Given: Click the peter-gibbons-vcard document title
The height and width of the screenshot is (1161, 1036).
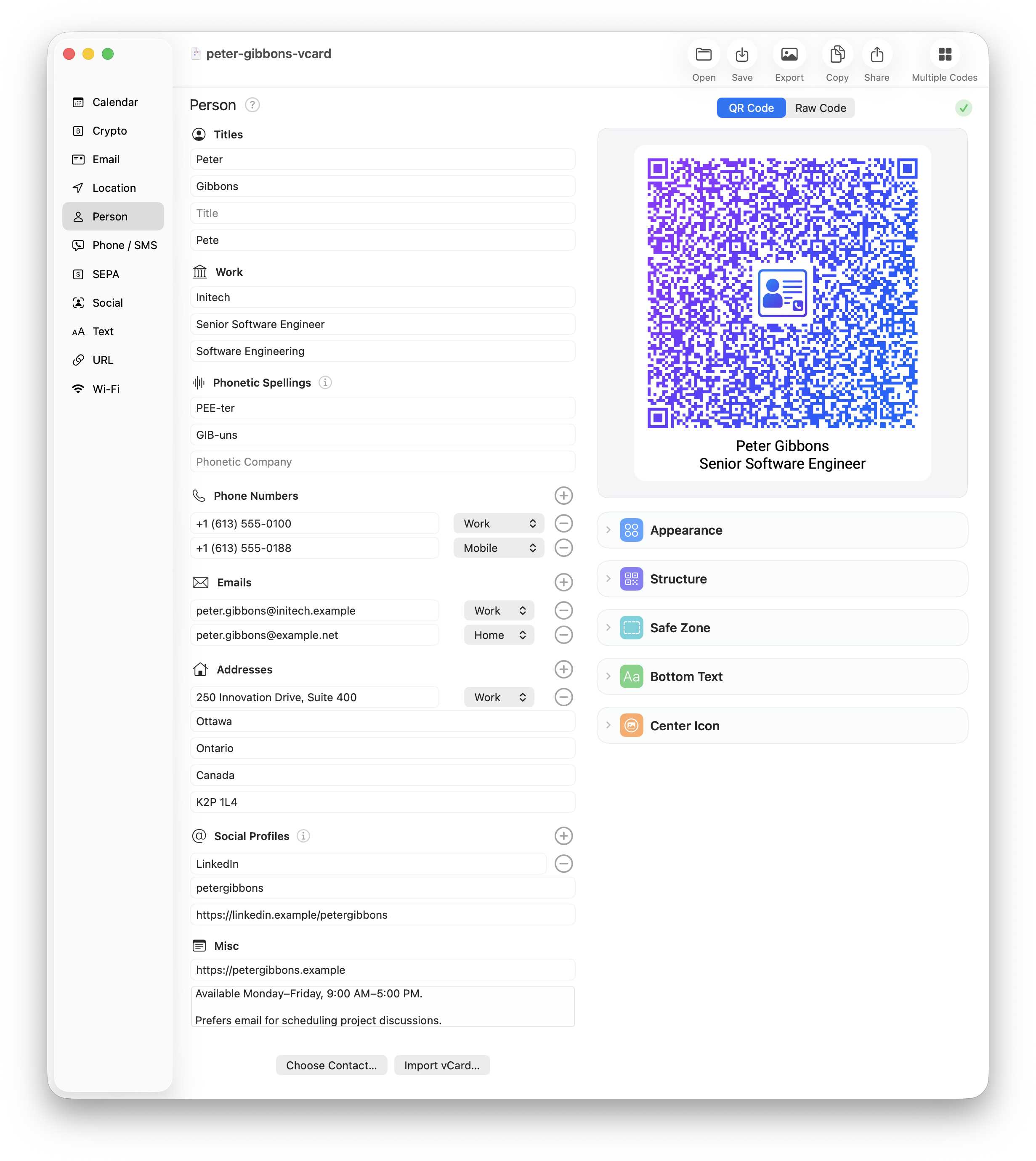Looking at the screenshot, I should coord(268,54).
